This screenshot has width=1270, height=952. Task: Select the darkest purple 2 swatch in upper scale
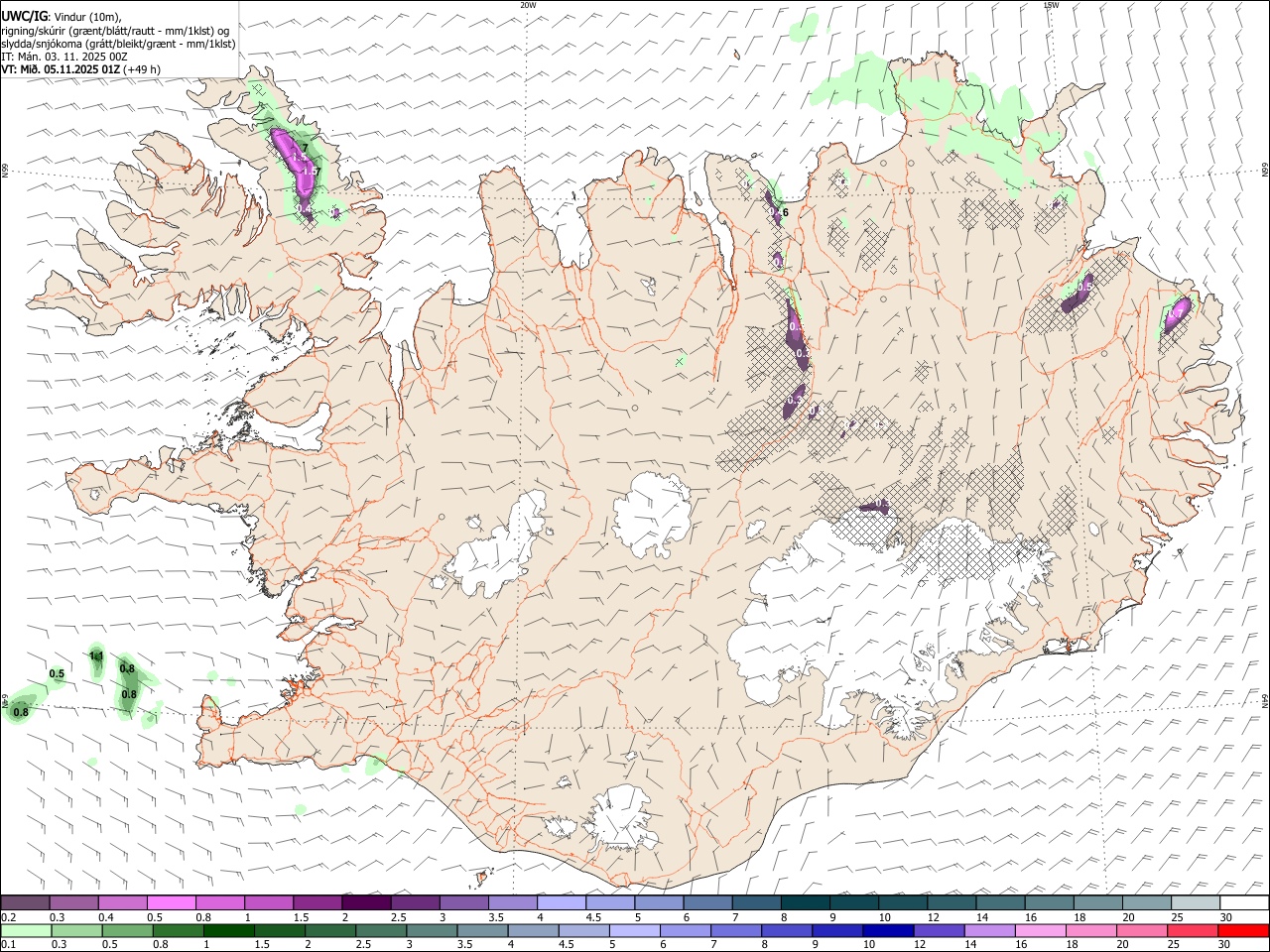366,902
